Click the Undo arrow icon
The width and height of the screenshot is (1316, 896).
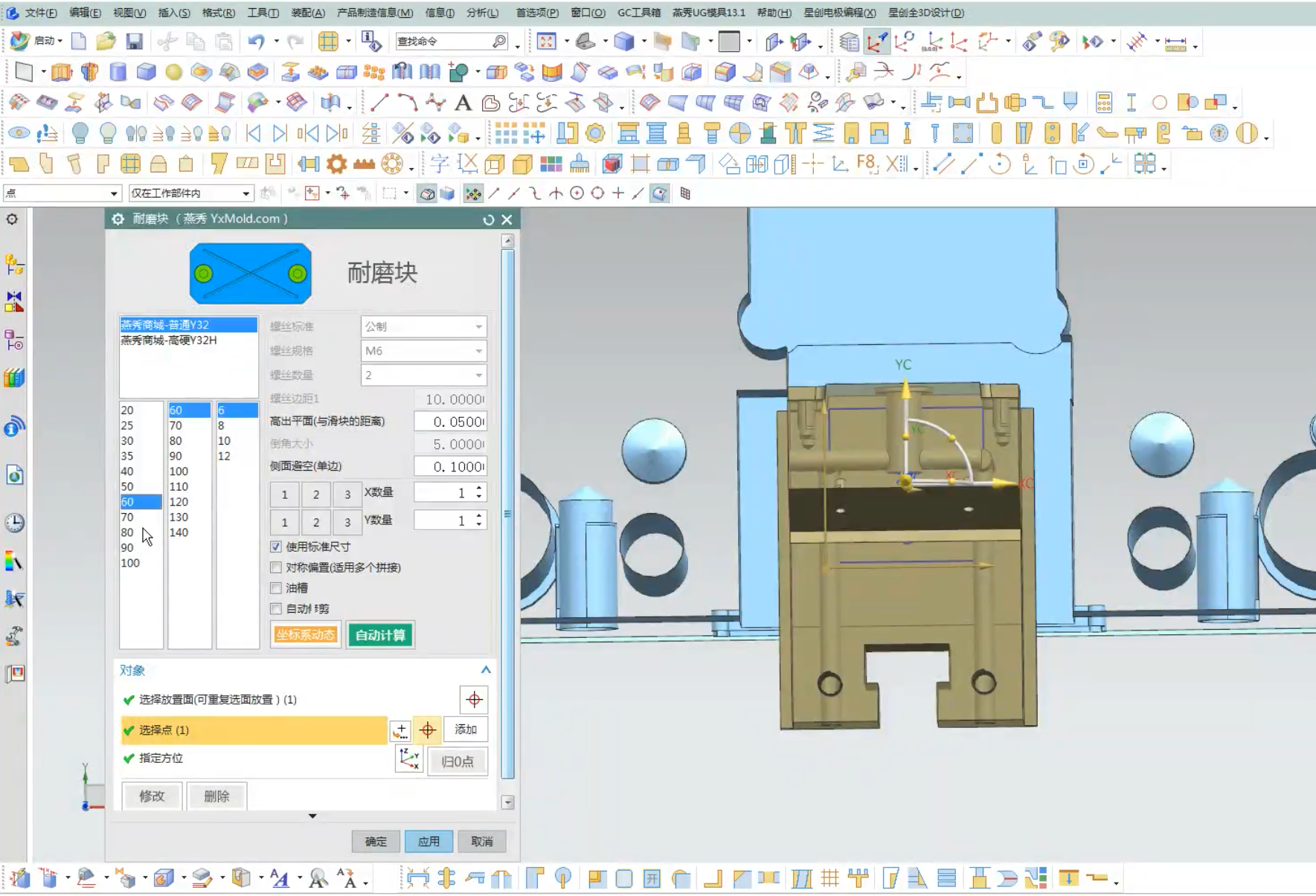(x=256, y=42)
